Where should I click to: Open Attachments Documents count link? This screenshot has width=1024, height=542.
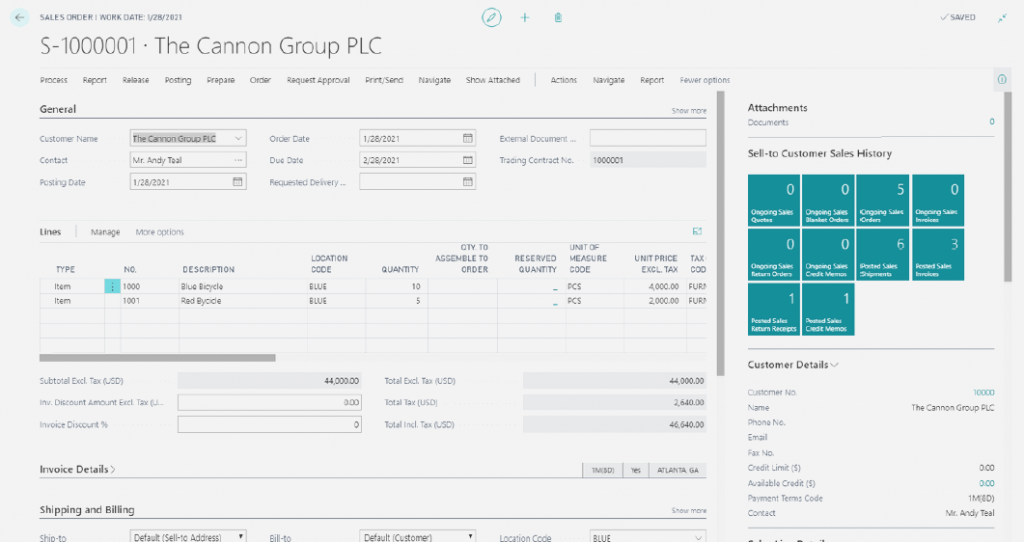(991, 121)
